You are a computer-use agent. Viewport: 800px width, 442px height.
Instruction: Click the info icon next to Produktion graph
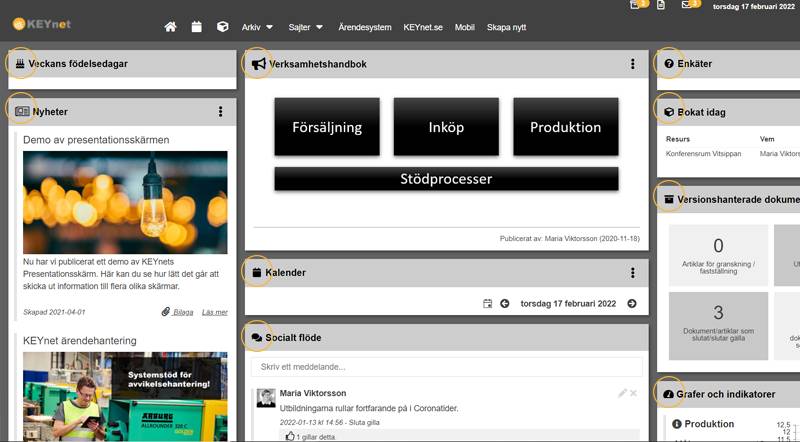tap(677, 424)
